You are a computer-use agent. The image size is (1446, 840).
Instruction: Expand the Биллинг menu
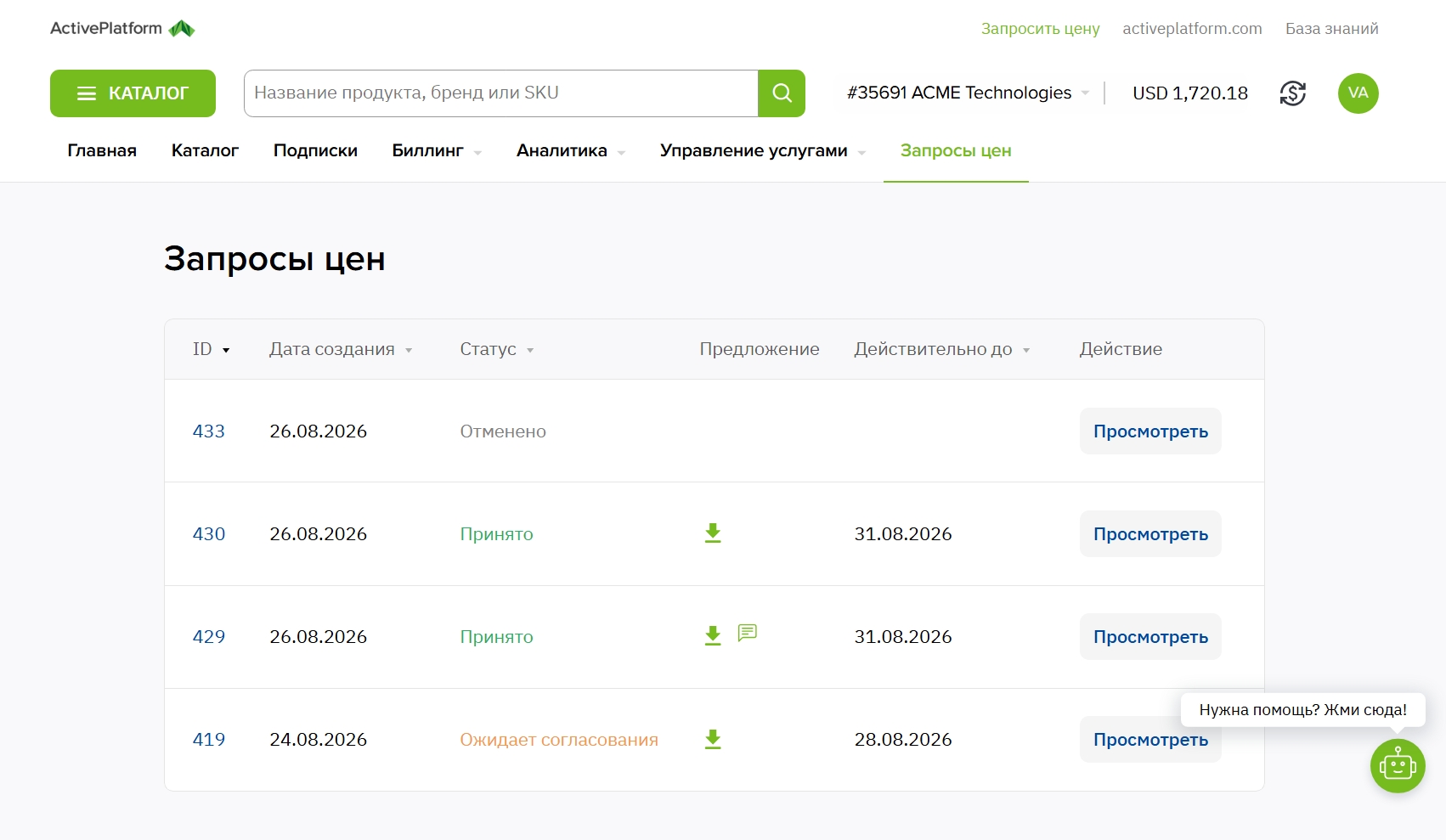(x=437, y=150)
